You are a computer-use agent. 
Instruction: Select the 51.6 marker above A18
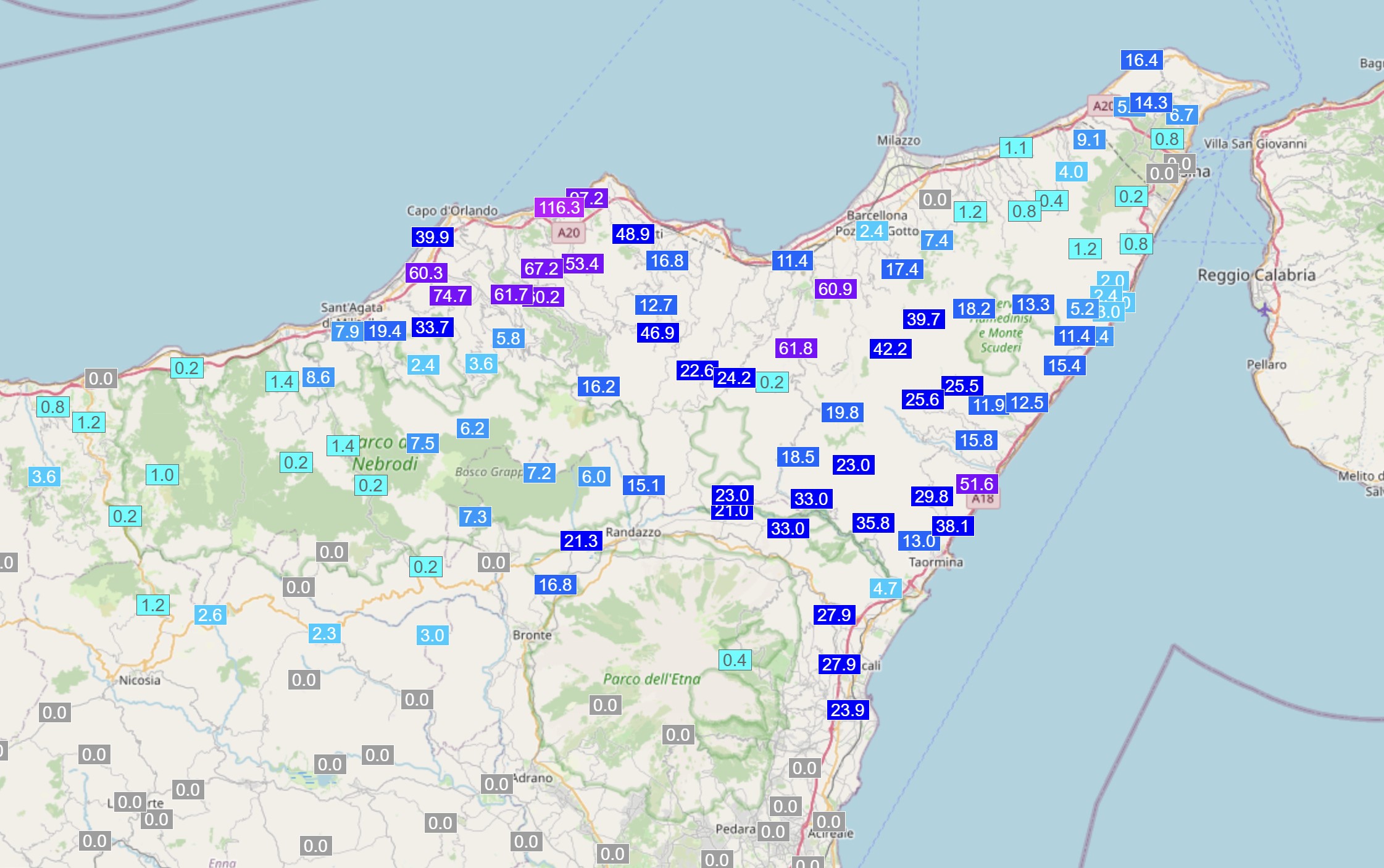(976, 484)
